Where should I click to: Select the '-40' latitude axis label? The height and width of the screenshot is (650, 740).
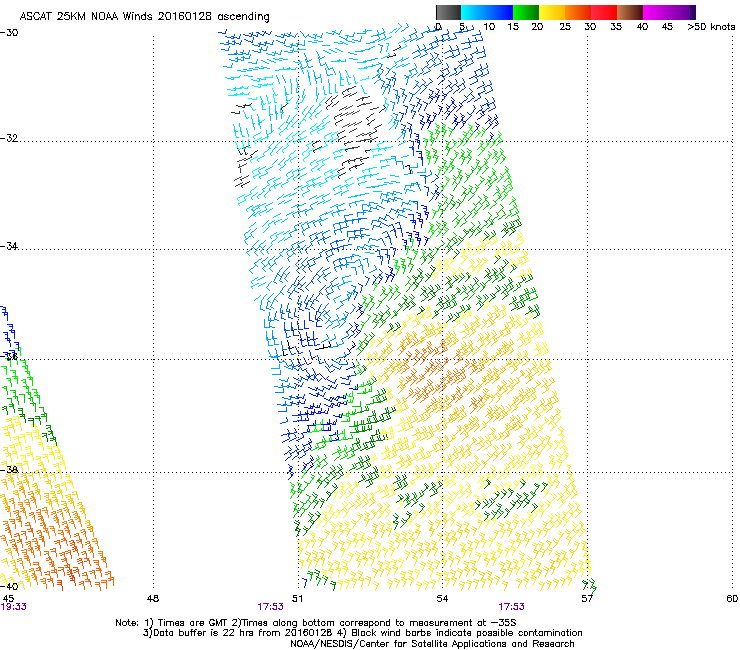(9, 586)
